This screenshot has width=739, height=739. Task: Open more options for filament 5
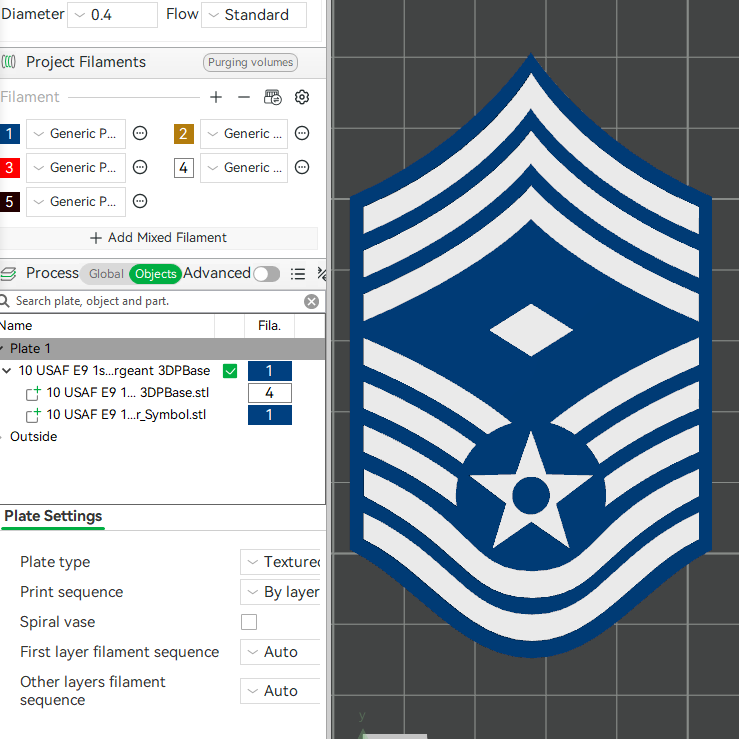tap(140, 201)
